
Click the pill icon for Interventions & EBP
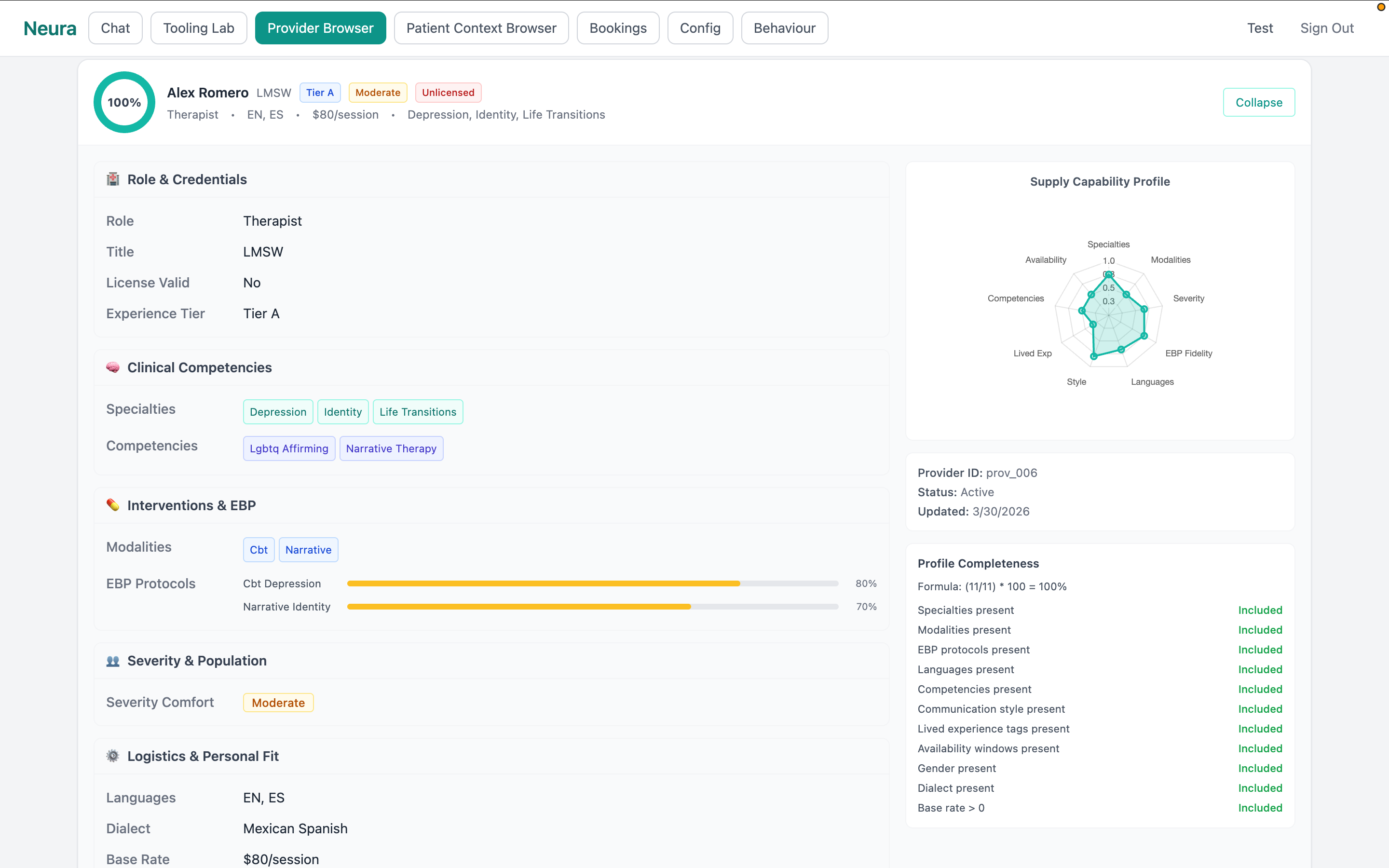(113, 505)
